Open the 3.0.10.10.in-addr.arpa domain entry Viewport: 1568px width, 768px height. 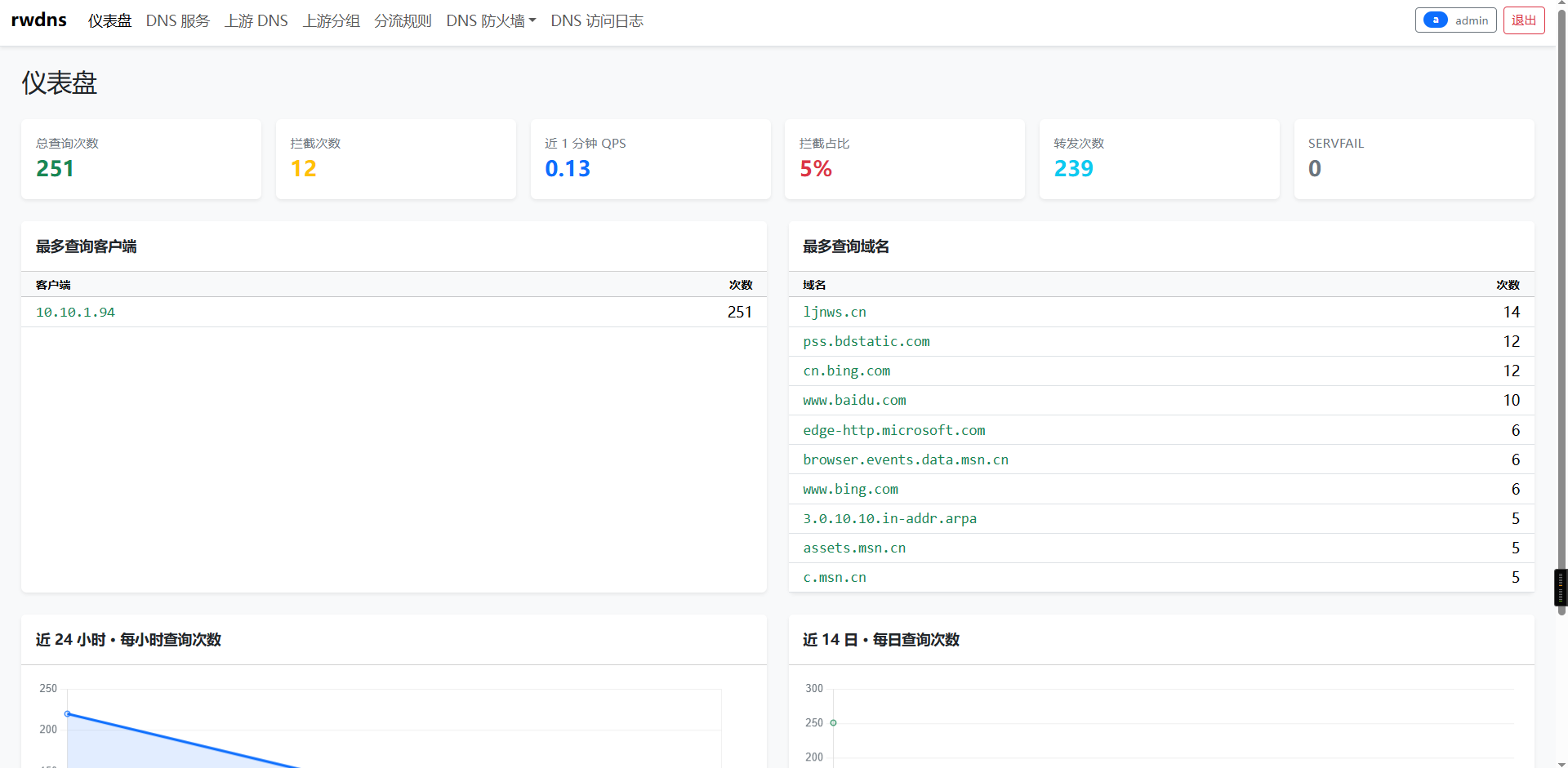click(x=890, y=518)
